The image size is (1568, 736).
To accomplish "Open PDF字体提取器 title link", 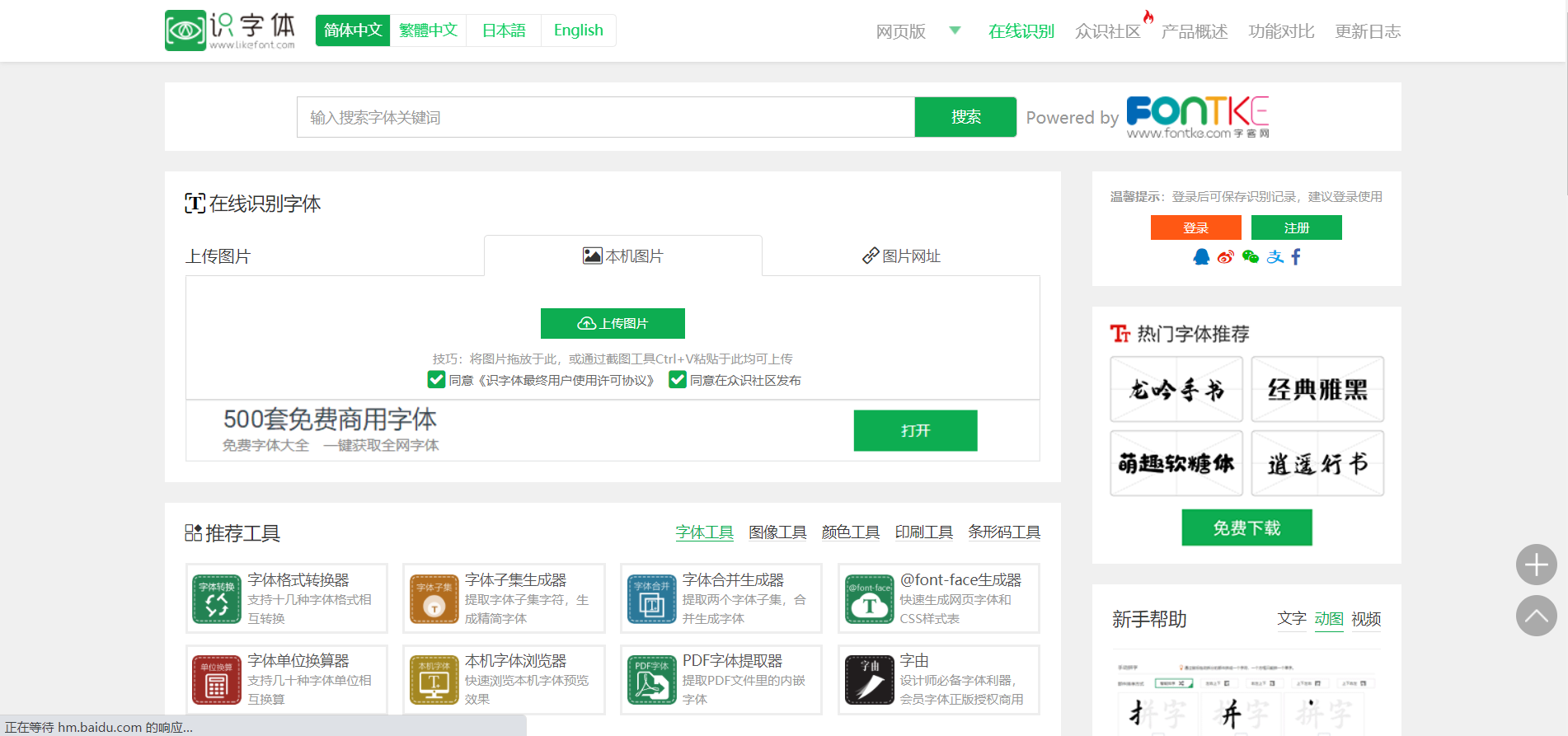I will tap(732, 661).
